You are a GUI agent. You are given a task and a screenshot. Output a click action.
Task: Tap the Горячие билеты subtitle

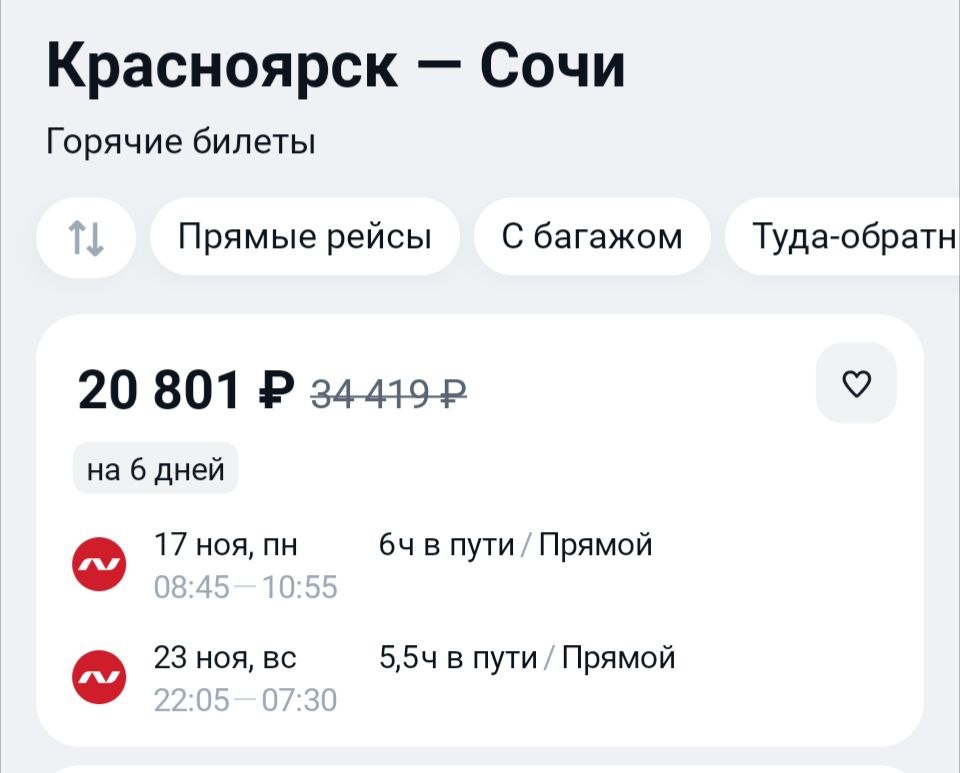tap(181, 142)
